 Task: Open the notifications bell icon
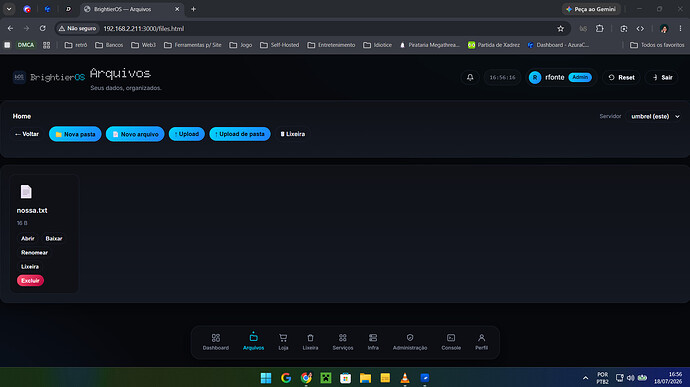click(x=470, y=77)
